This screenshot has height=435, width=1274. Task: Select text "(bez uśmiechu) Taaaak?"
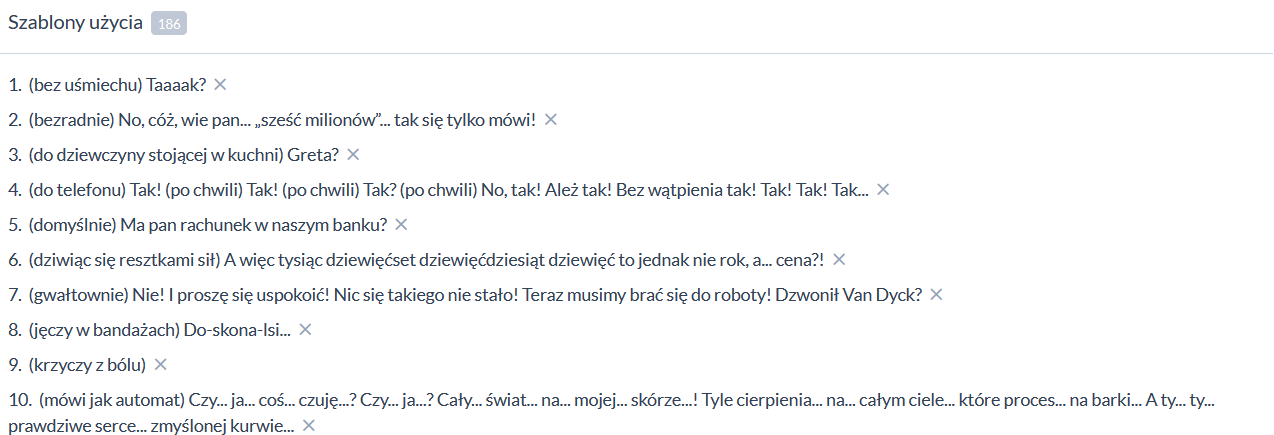click(x=117, y=85)
